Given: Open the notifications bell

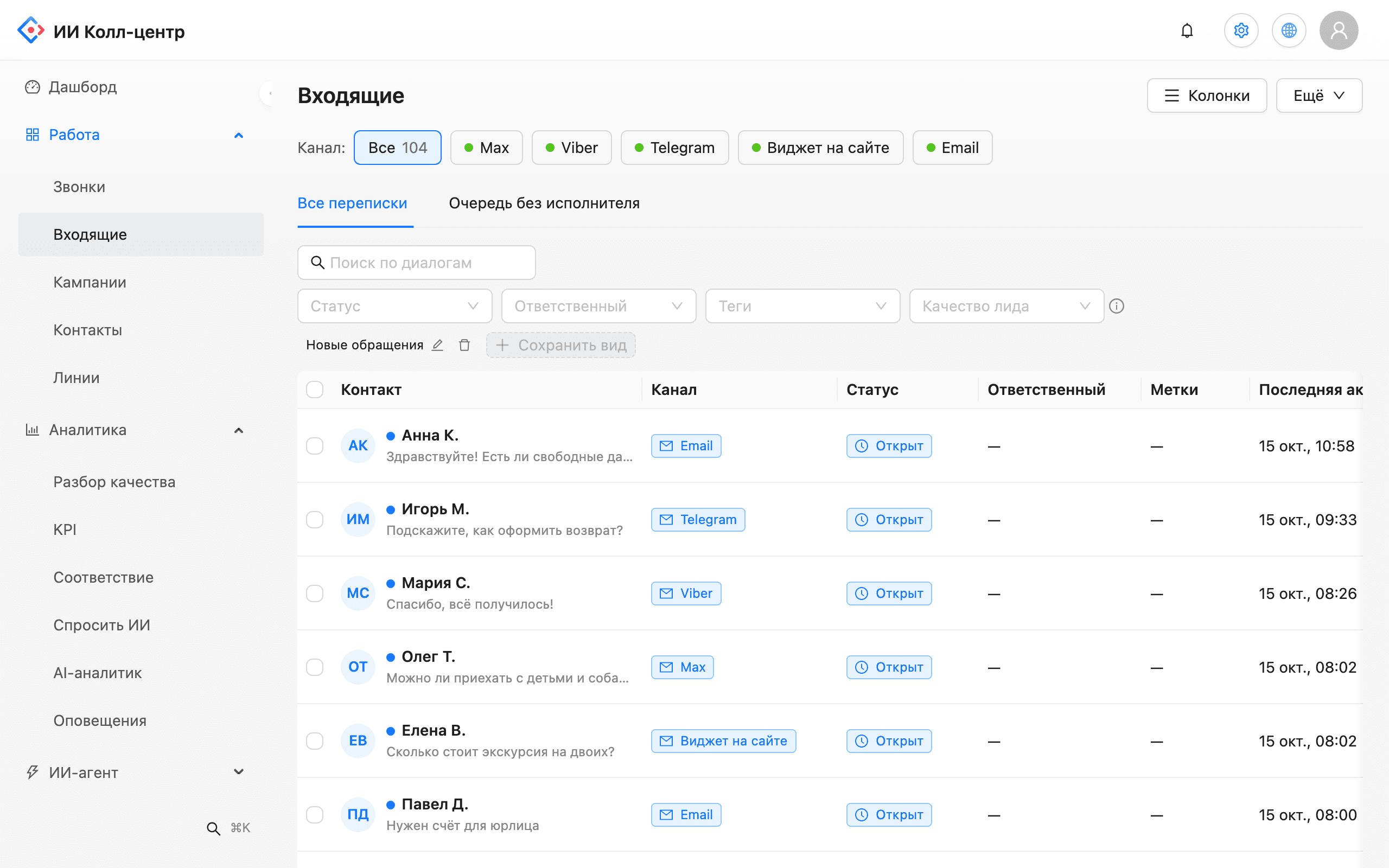Looking at the screenshot, I should [1187, 30].
